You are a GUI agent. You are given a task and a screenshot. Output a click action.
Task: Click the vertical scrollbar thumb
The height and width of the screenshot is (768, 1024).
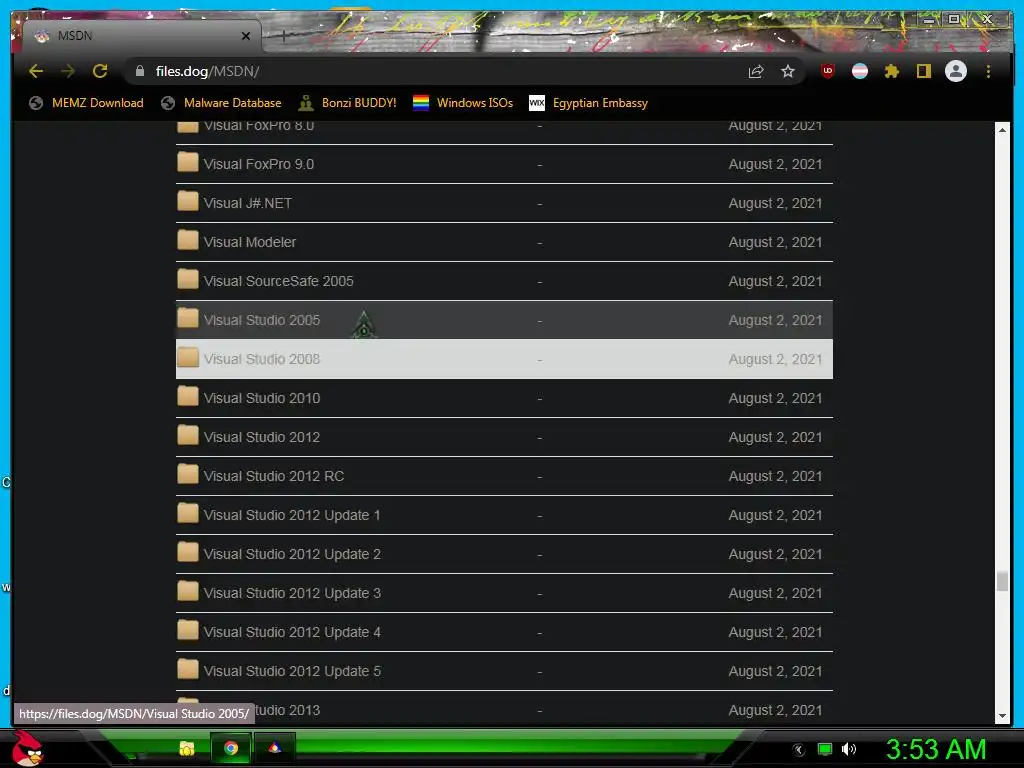1002,581
